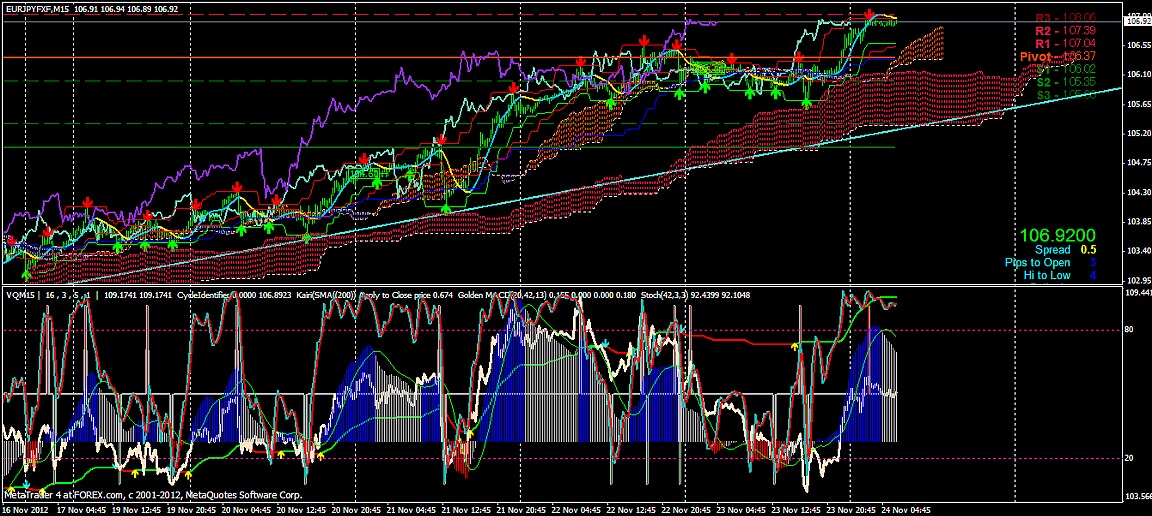Click the R1 - 107.04 resistance label
Image resolution: width=1152 pixels, height=516 pixels.
pos(1065,44)
